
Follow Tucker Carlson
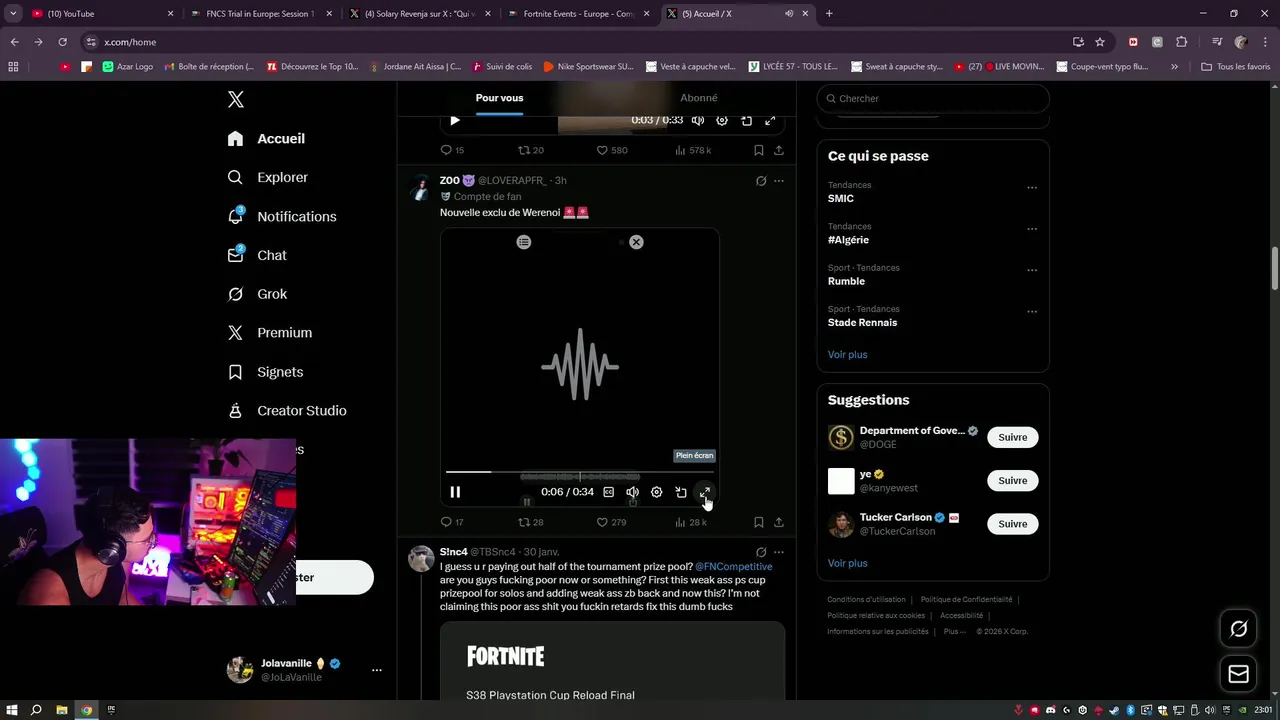coord(1012,524)
